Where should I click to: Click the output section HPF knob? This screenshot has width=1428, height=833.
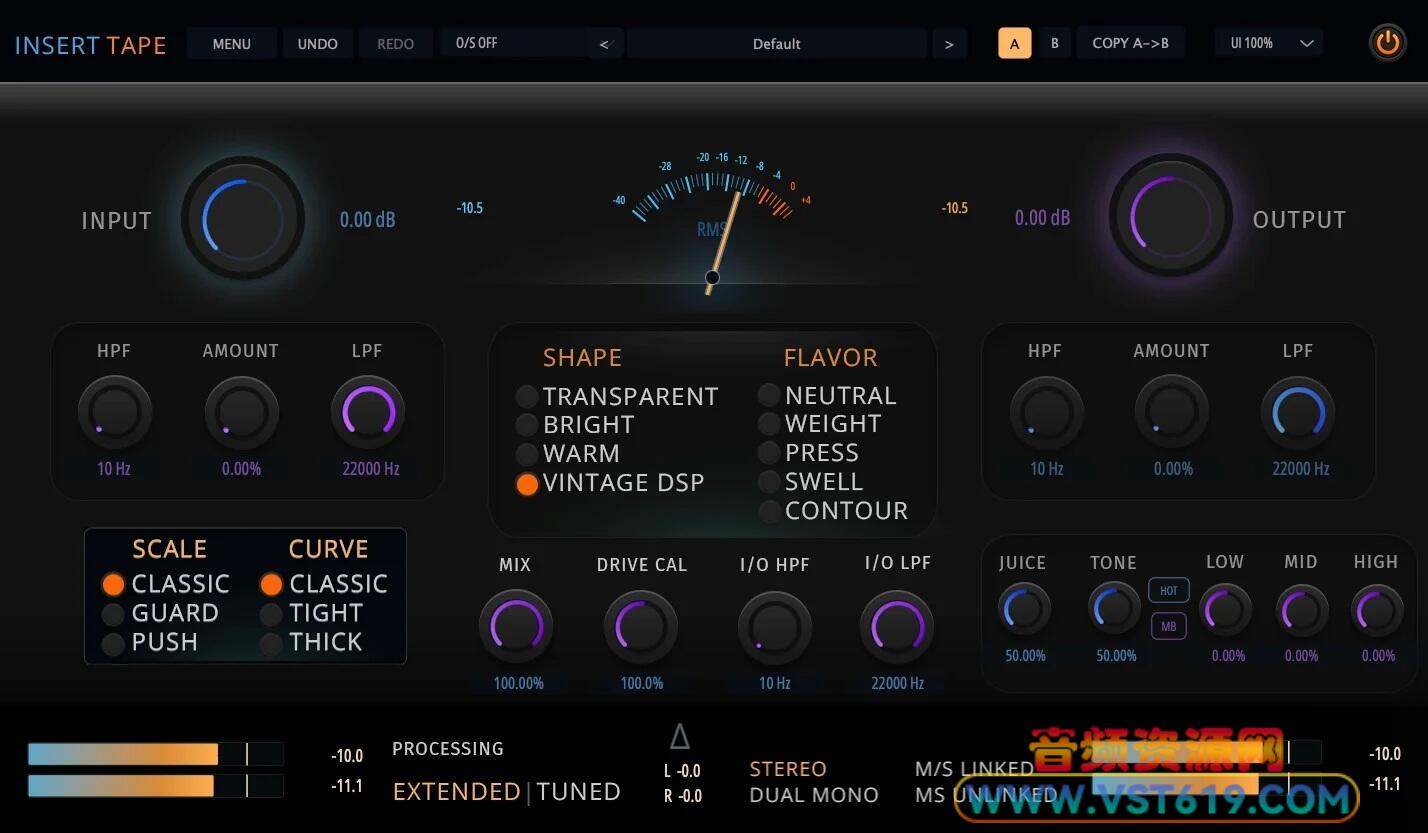point(1046,412)
